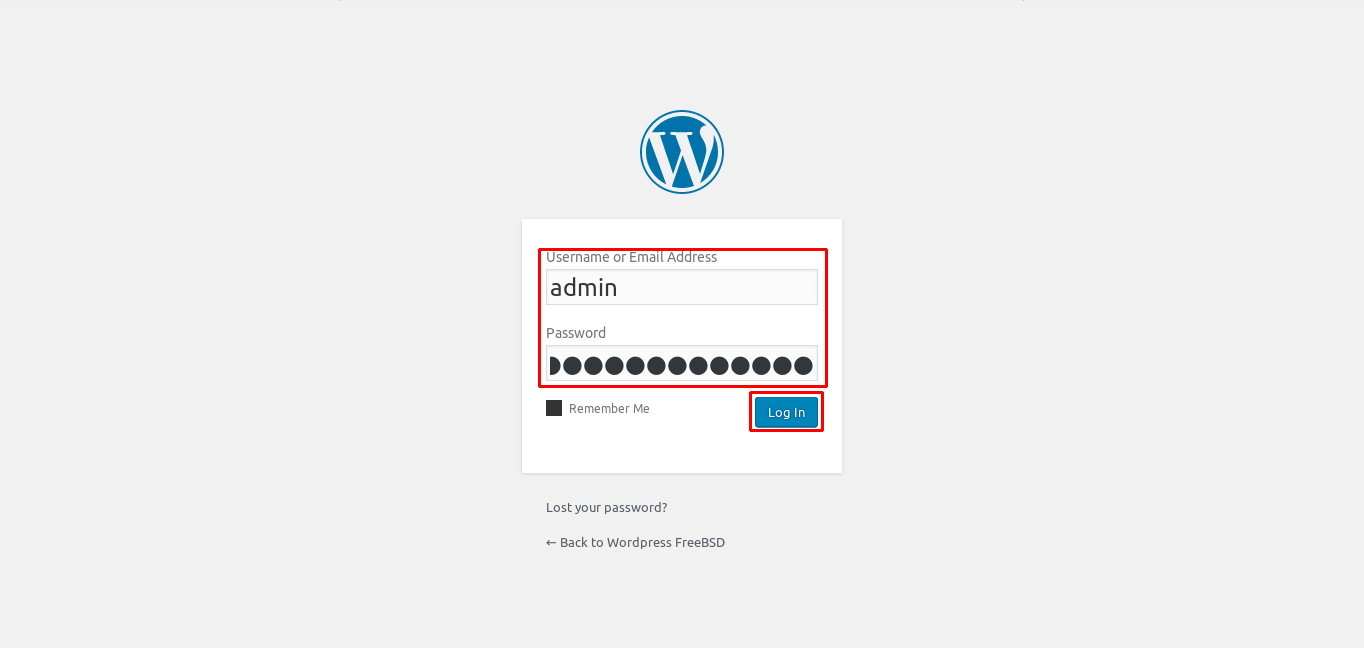Click the Remember Me label text
The image size is (1364, 648).
click(609, 408)
